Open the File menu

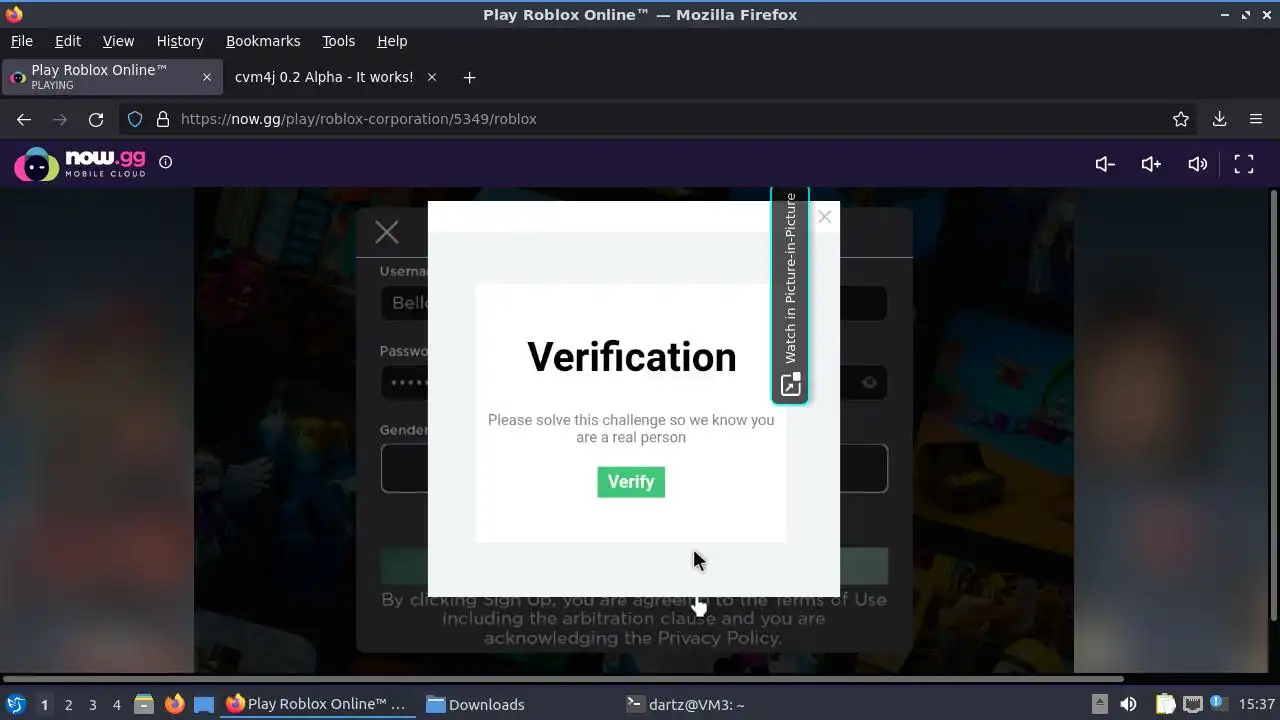[22, 41]
